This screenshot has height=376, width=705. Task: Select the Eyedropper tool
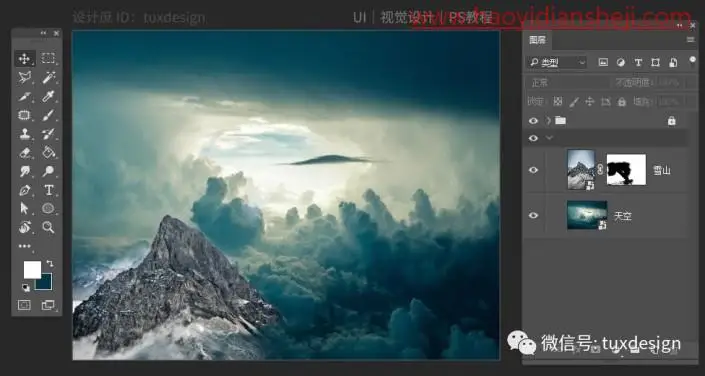tap(48, 96)
